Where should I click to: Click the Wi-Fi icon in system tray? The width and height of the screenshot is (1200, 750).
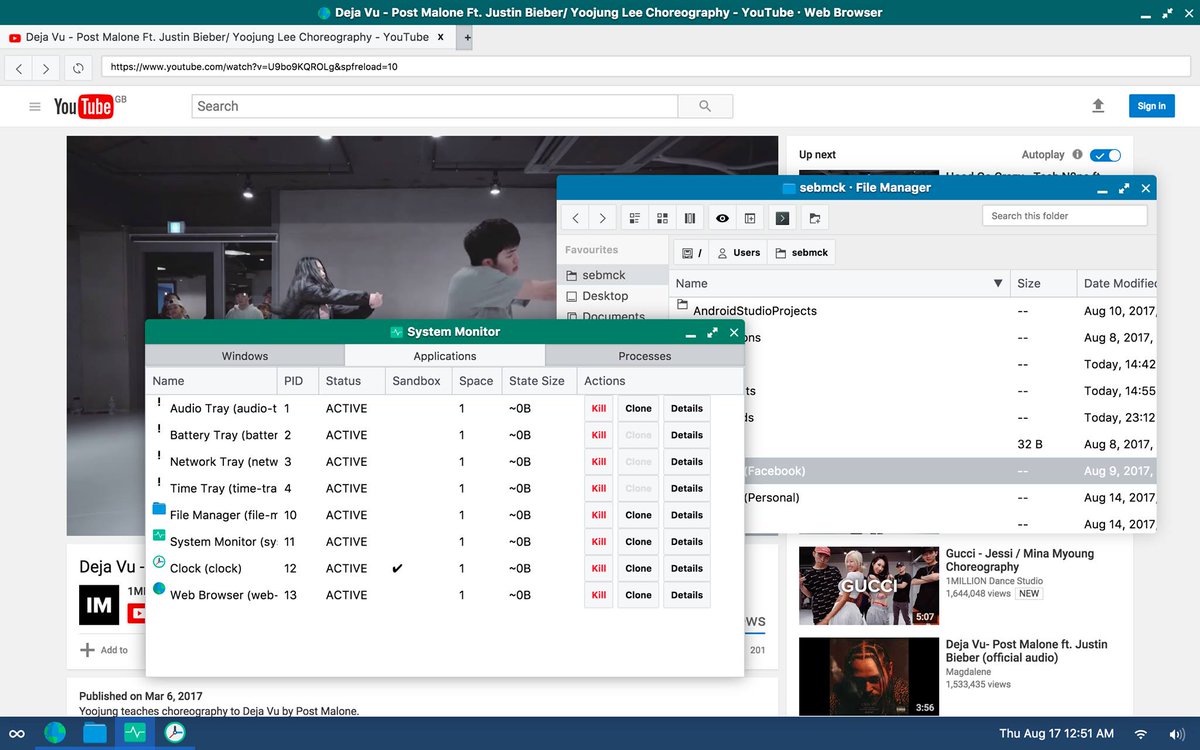tap(1140, 734)
